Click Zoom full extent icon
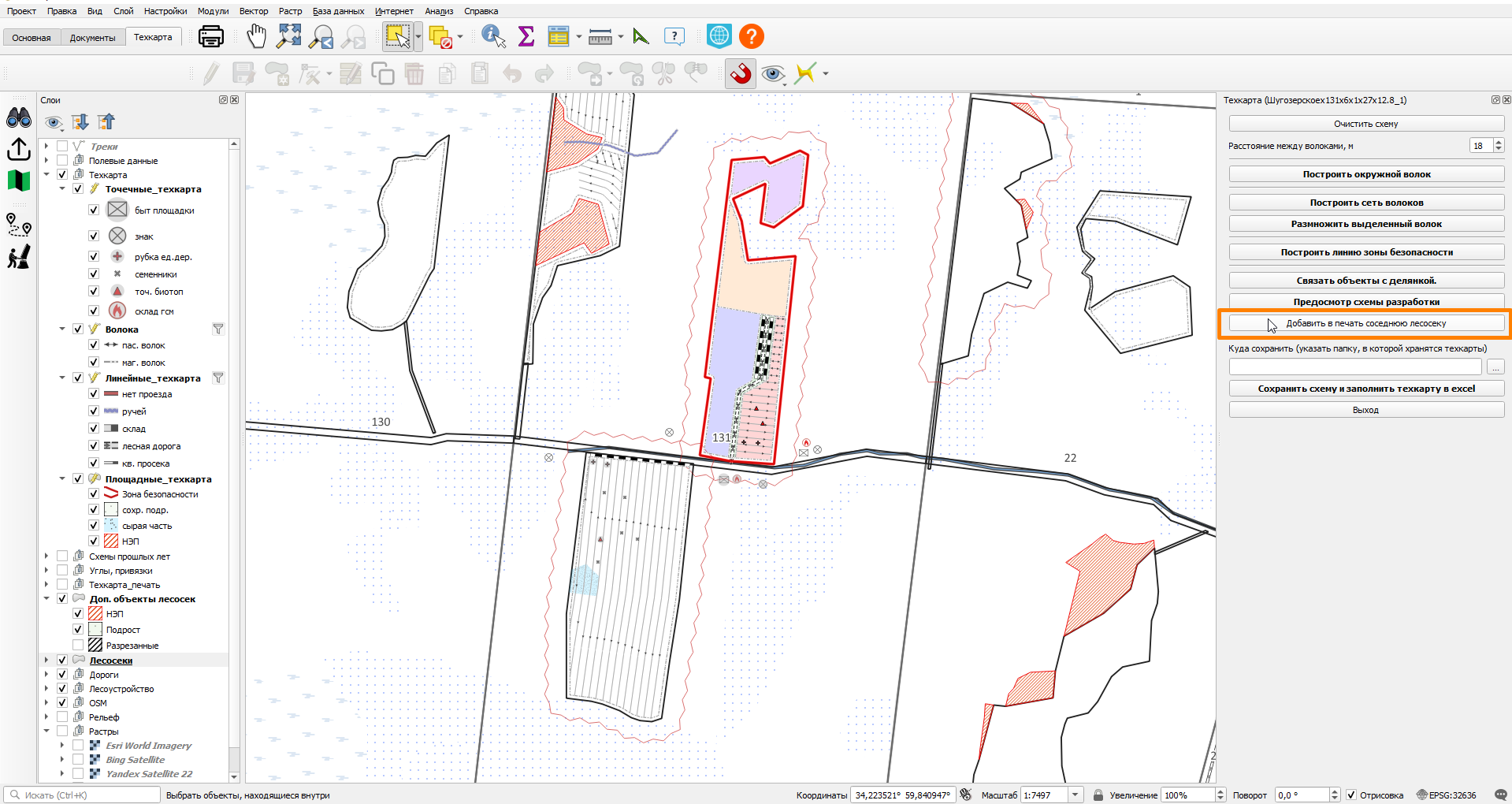This screenshot has height=804, width=1512. (289, 36)
